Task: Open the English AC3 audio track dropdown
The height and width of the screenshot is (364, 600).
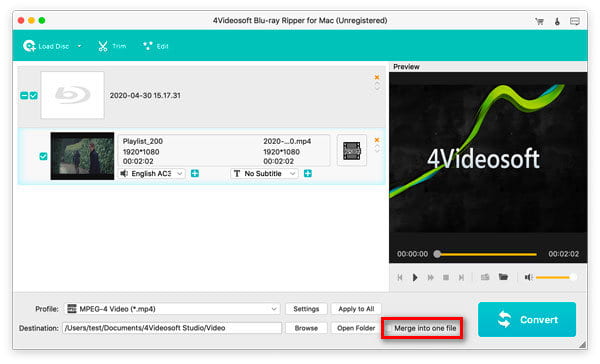Action: [x=152, y=174]
